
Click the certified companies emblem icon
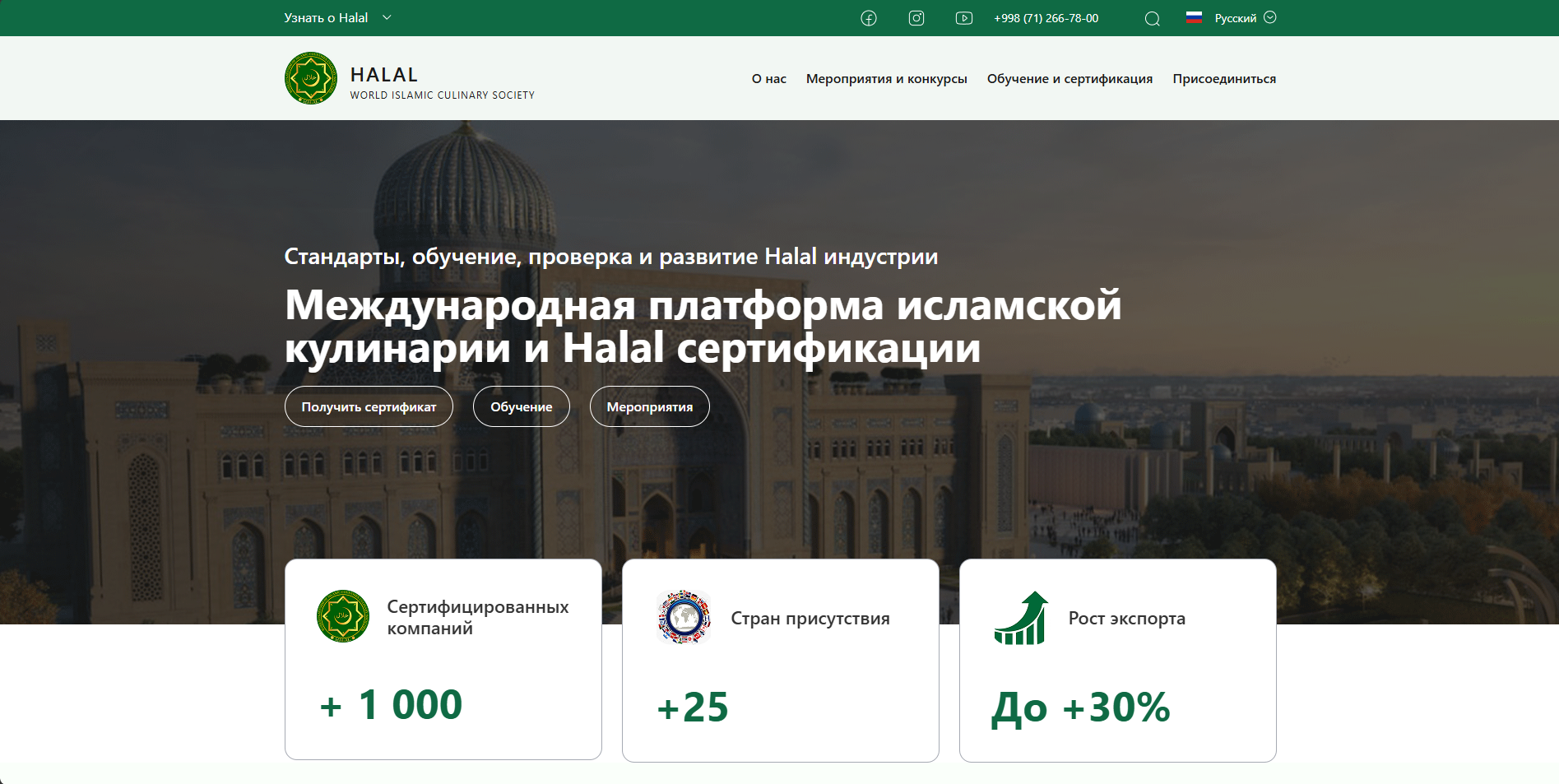tap(343, 616)
